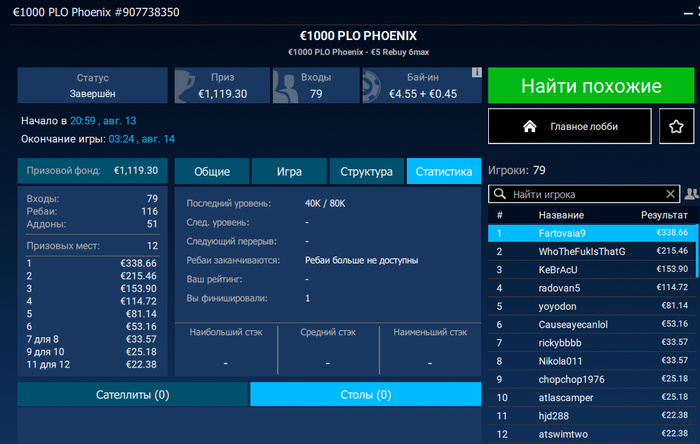The image size is (700, 444).
Task: Click the €1000 PLO PHOENIX heading
Action: point(358,36)
